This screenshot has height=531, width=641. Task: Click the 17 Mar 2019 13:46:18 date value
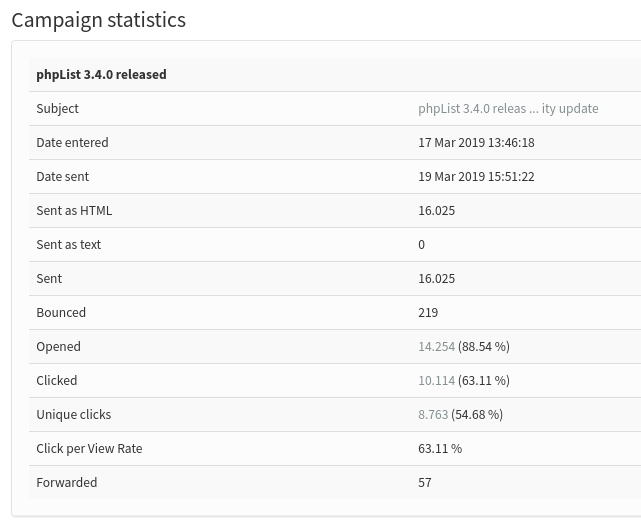coord(476,143)
